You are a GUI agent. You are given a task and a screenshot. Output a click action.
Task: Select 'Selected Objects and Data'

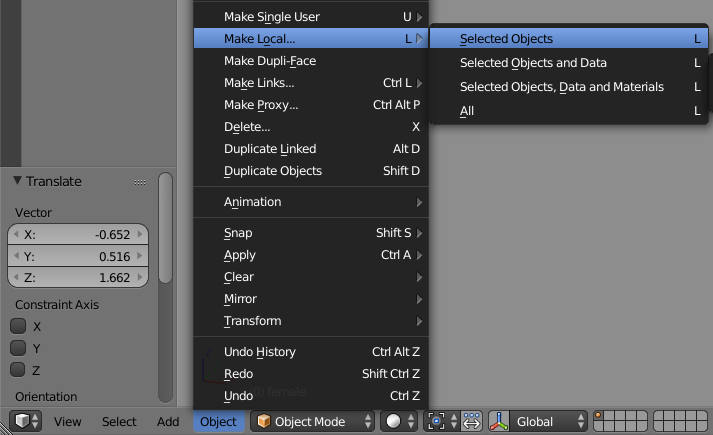569,62
